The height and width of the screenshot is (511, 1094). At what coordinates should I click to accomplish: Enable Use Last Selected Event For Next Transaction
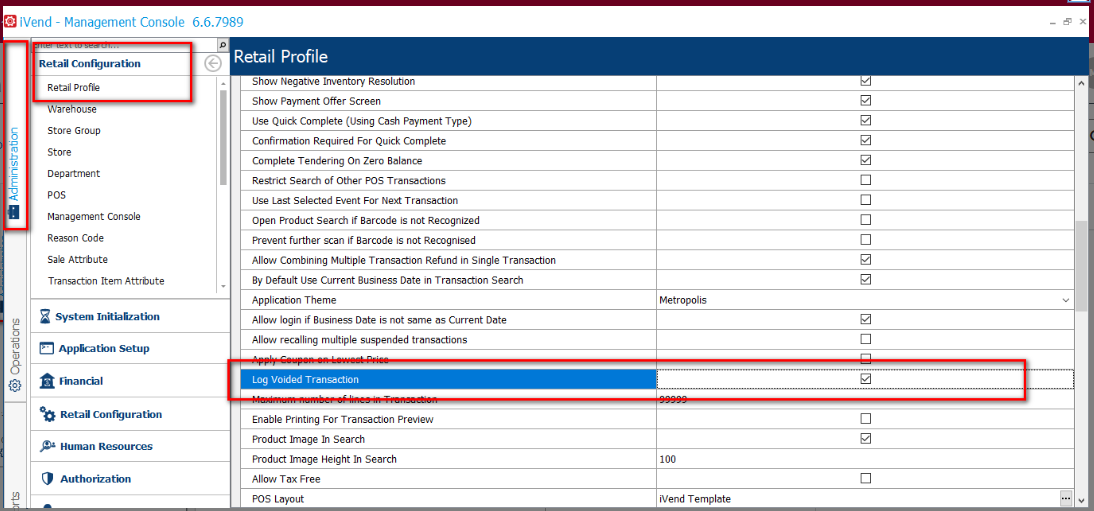[866, 200]
